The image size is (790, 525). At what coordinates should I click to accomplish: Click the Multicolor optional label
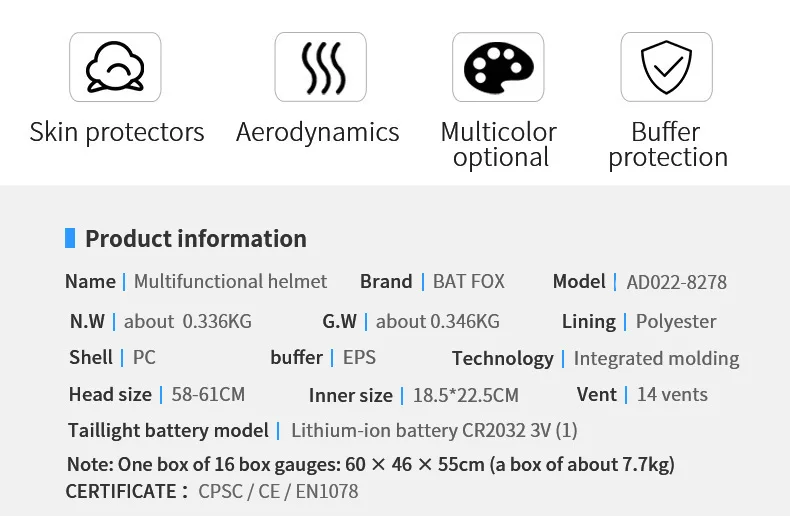click(499, 145)
